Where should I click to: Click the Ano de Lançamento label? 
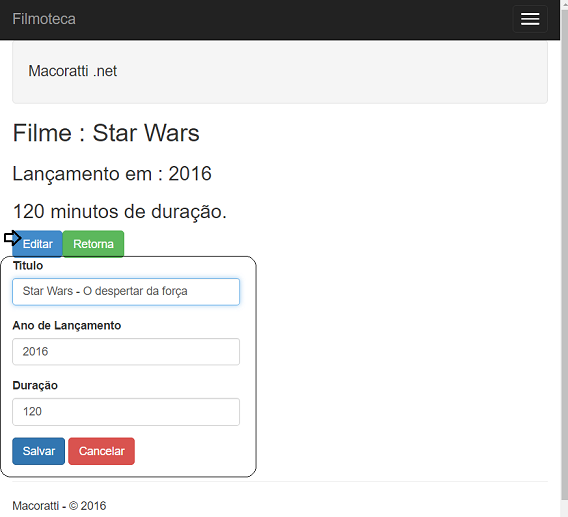pos(67,325)
